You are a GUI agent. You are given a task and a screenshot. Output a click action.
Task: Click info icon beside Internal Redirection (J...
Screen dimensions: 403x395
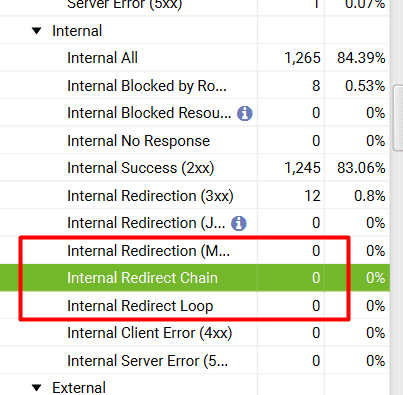239,223
